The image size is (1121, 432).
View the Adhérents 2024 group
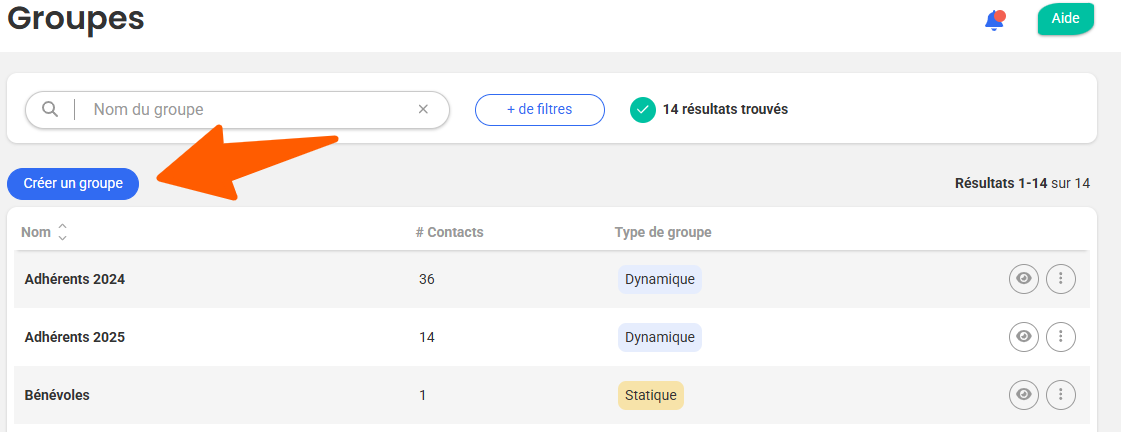coord(1023,279)
